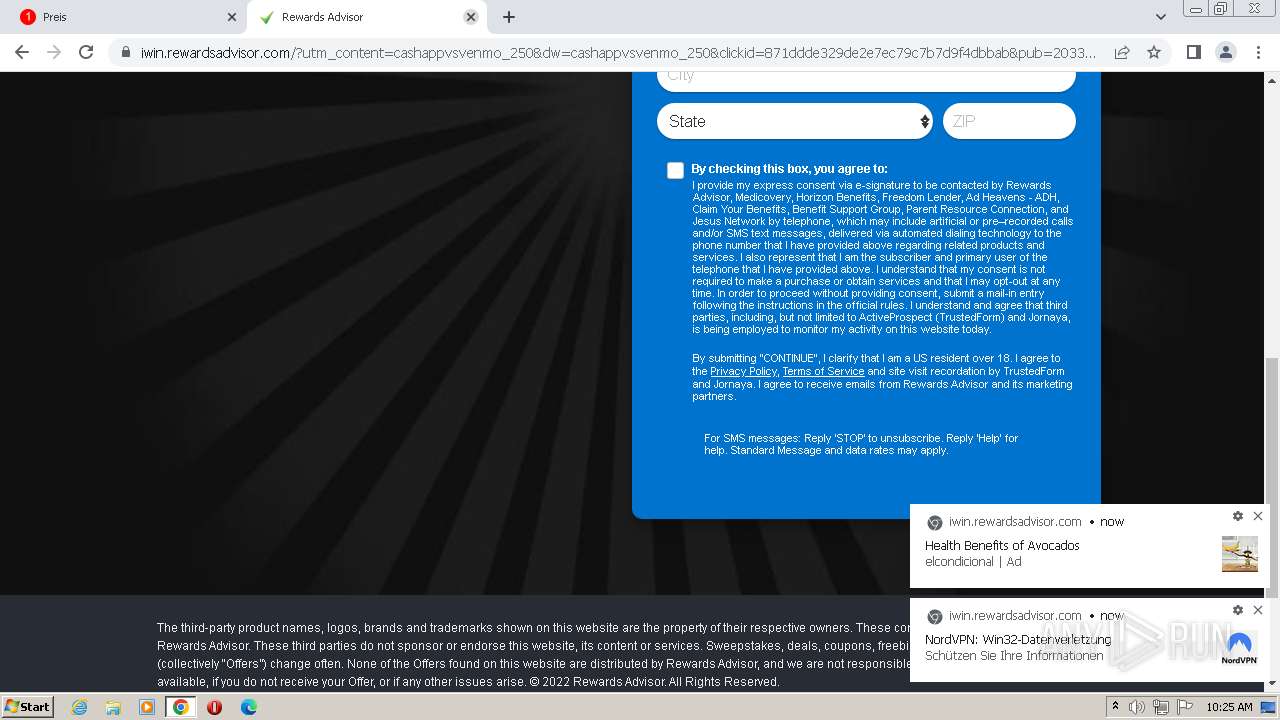The width and height of the screenshot is (1280, 720).
Task: Open the volume control in tray
Action: tap(1137, 707)
